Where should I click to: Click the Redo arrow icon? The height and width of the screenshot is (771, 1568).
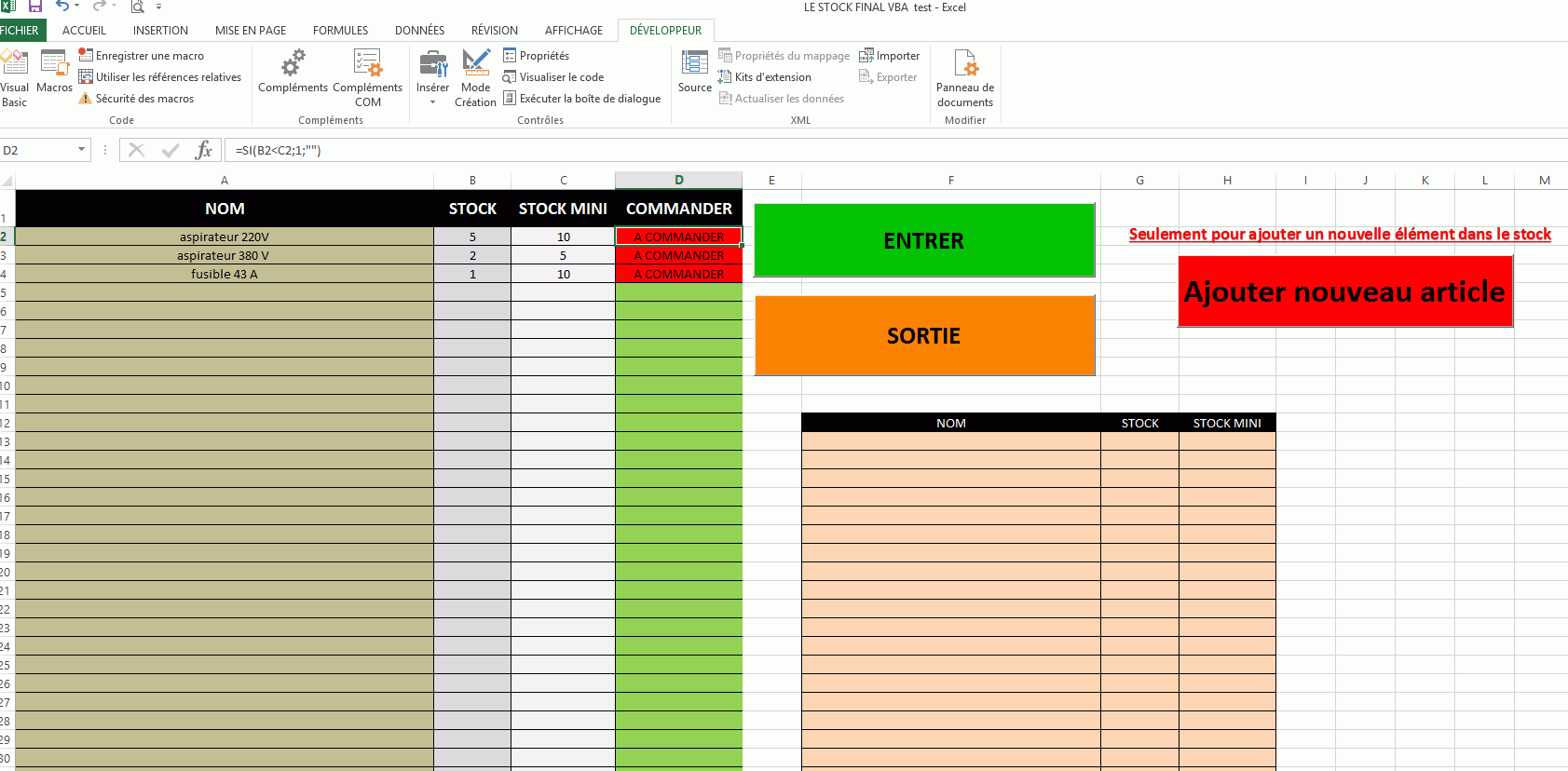coord(98,7)
